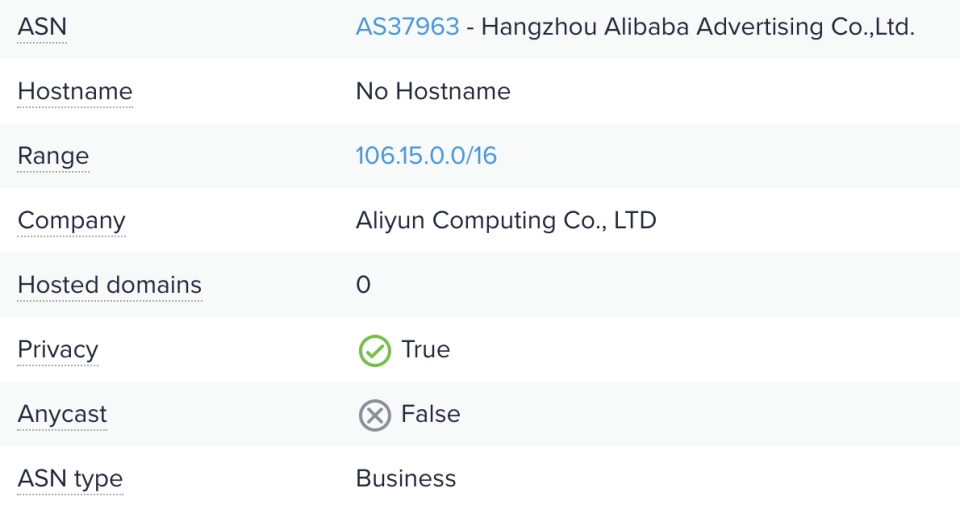Click the Aliyun Computing Co., LTD text

pos(505,221)
